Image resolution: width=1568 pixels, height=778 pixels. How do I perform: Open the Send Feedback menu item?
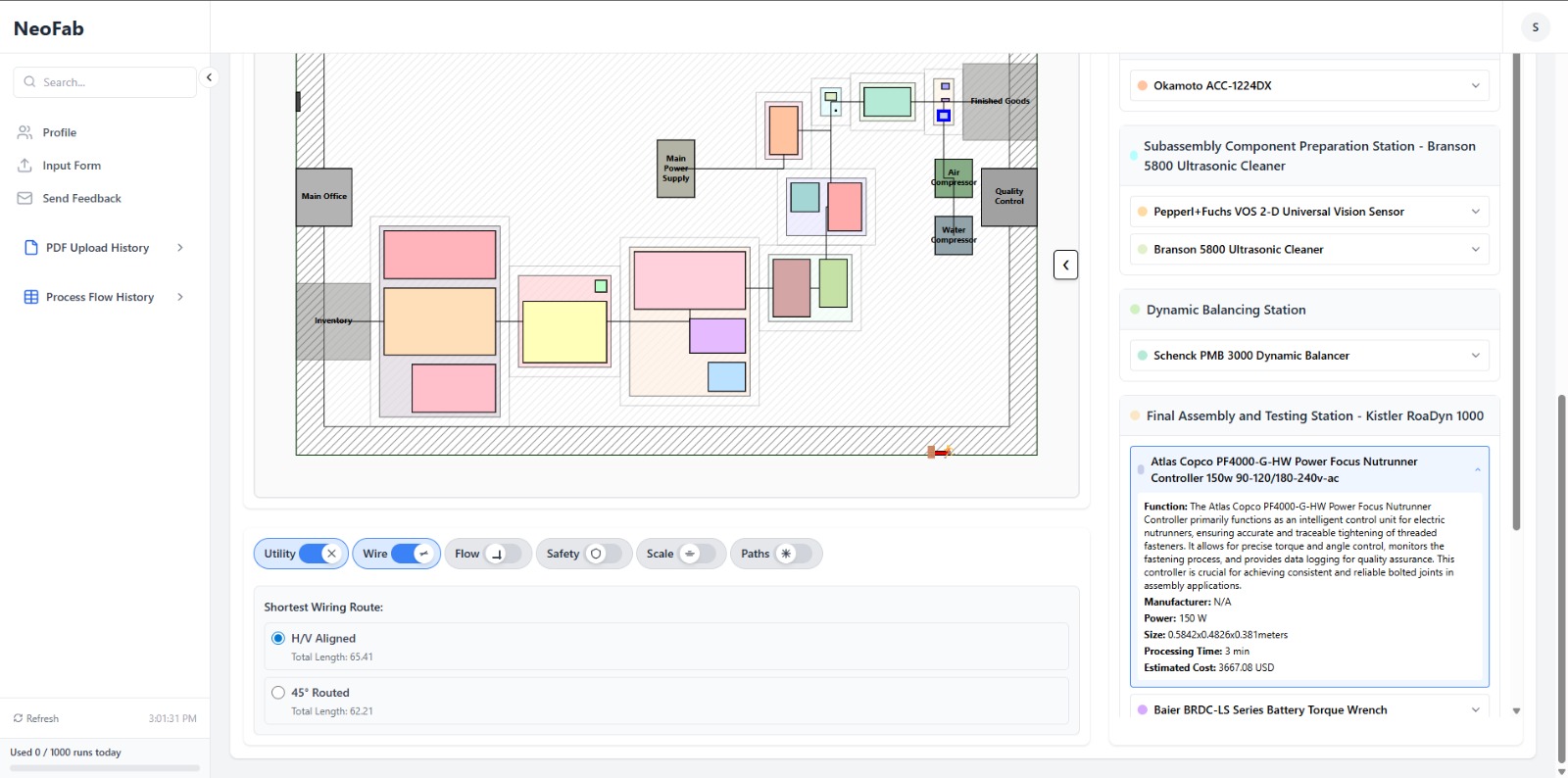tap(81, 198)
